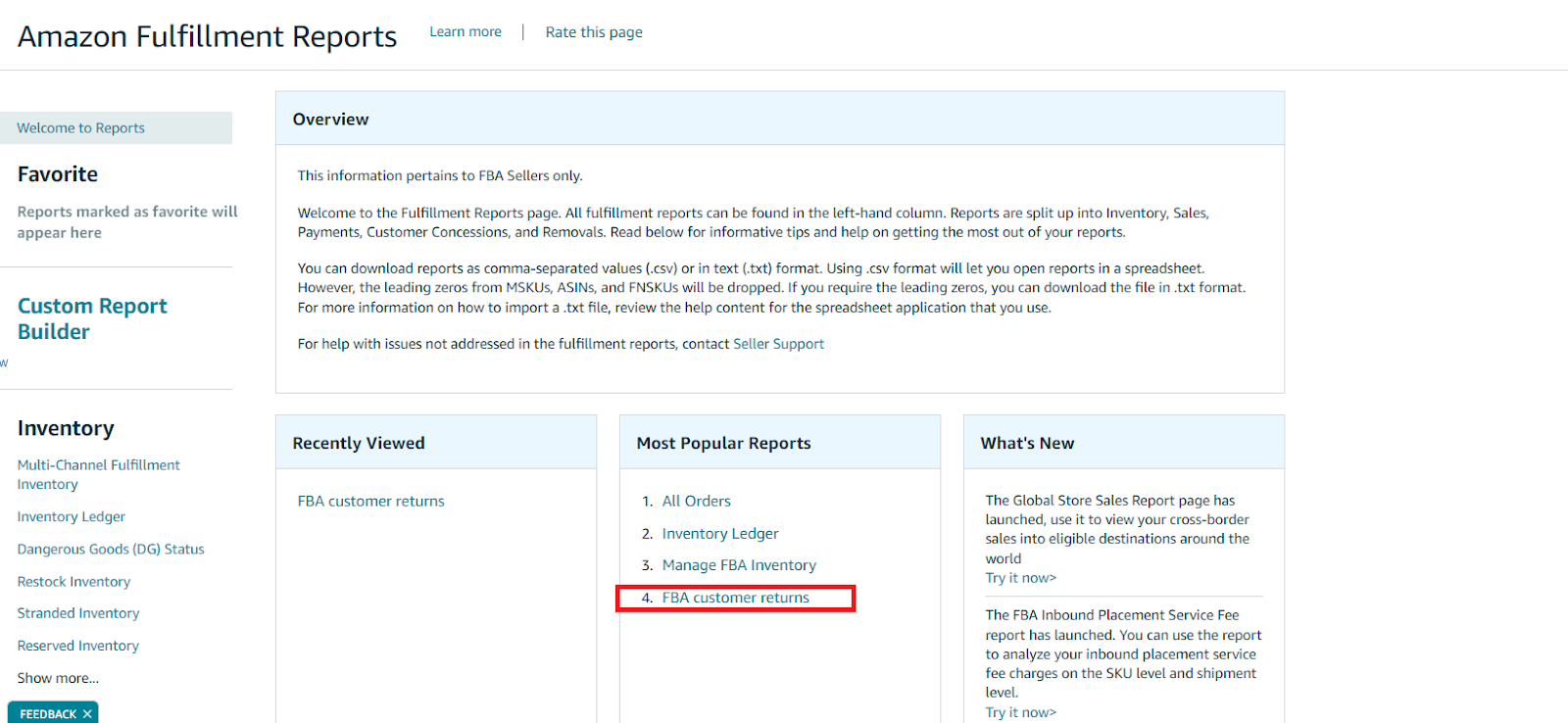Click 'Reports marked as favorite will appear here' text
The image size is (1568, 723).
click(x=127, y=222)
